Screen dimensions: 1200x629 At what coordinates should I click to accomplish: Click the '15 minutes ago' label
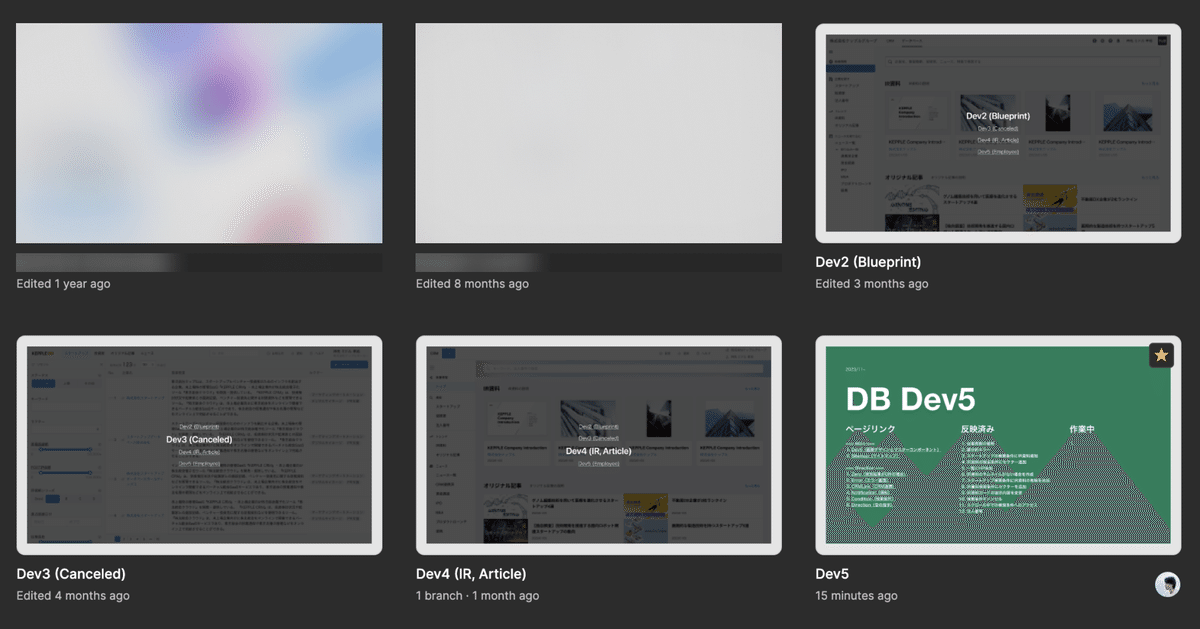pyautogui.click(x=857, y=596)
